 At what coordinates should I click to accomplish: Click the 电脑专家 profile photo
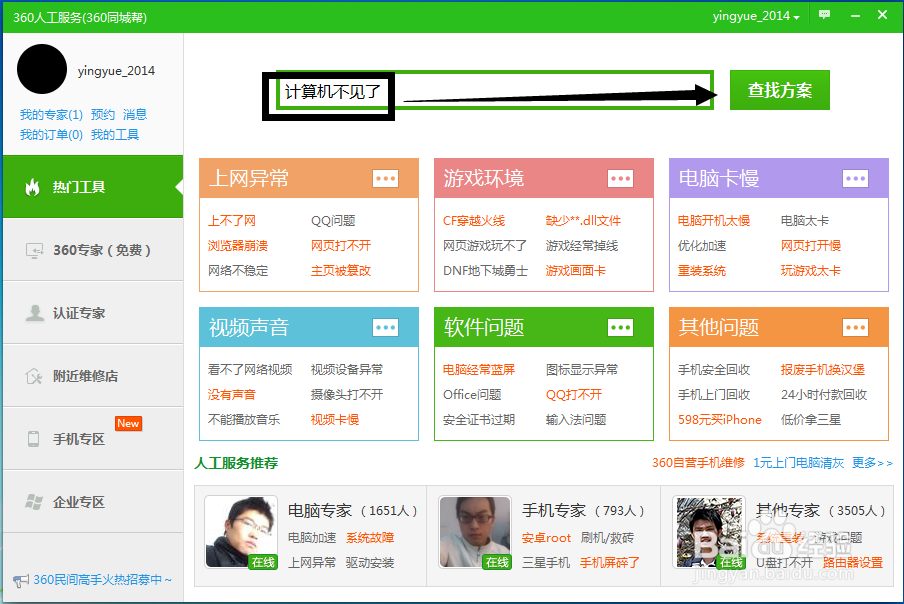[x=240, y=531]
